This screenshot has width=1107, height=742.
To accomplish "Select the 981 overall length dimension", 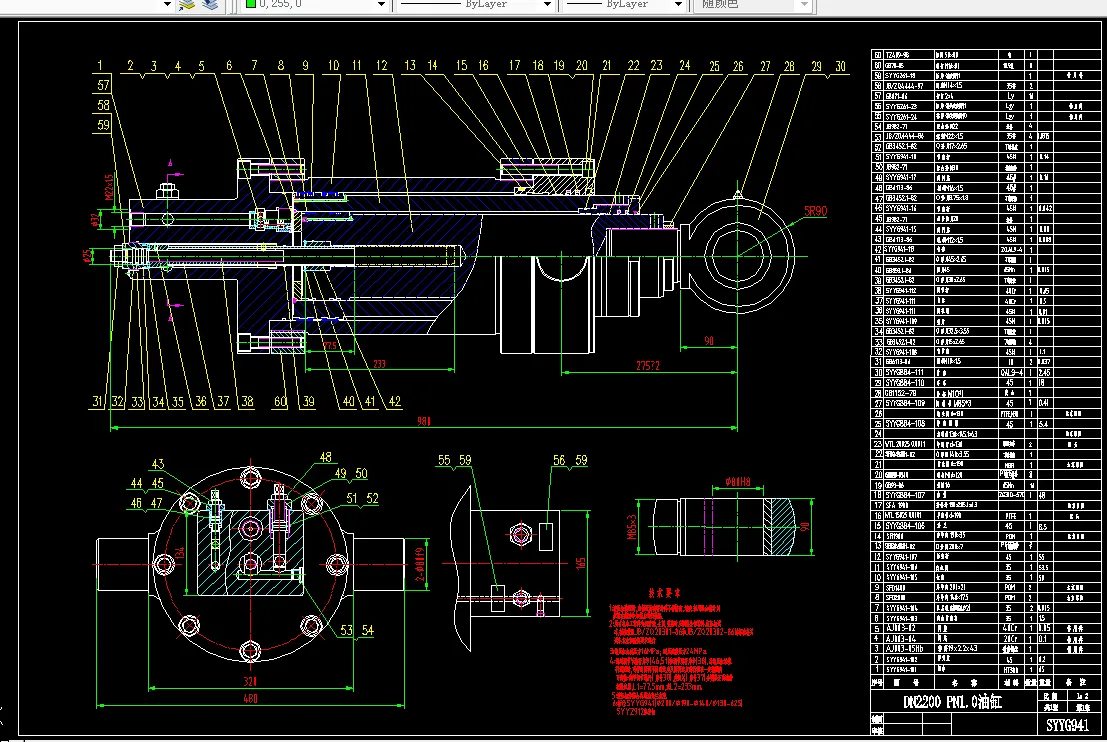I will point(424,421).
